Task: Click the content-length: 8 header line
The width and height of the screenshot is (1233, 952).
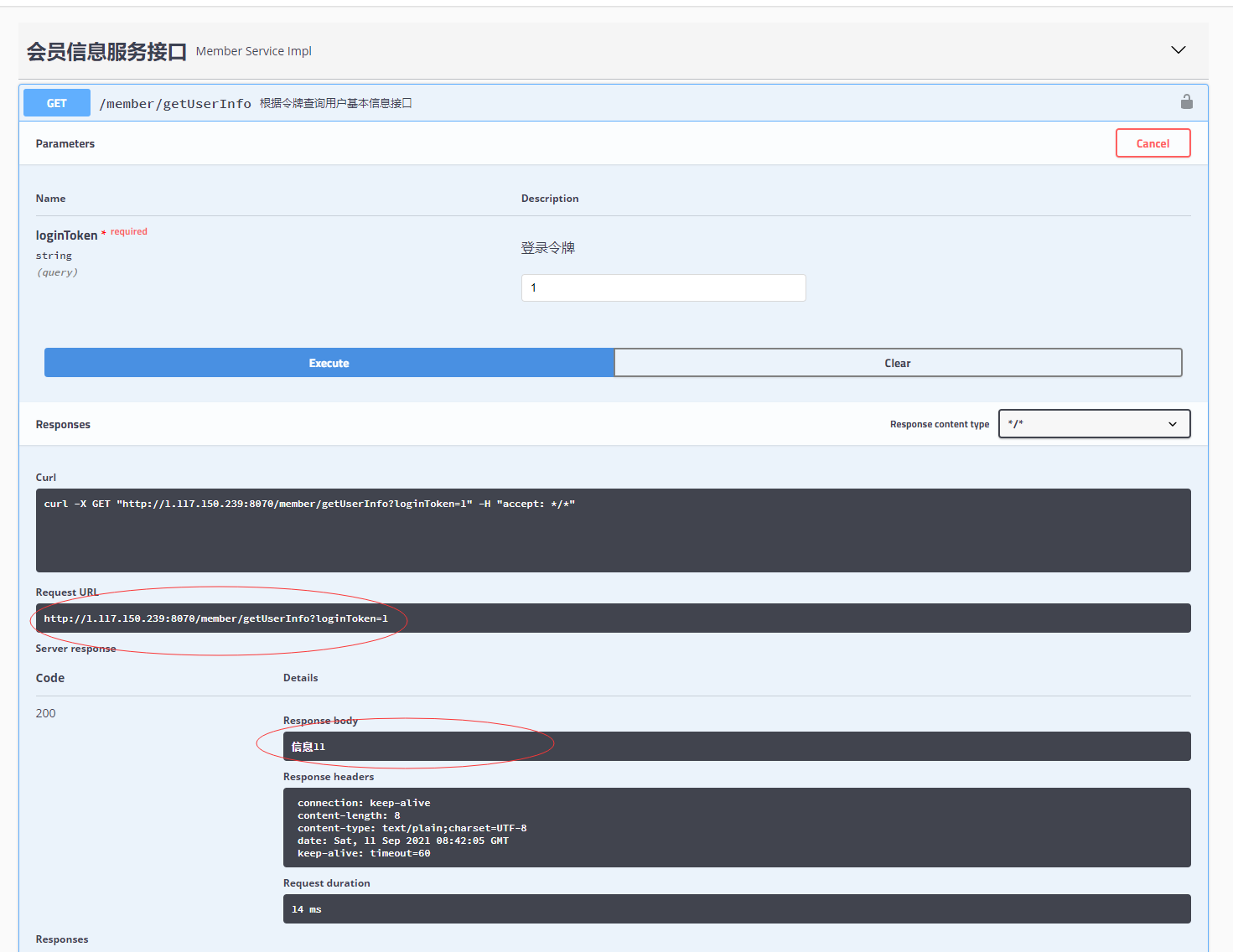Action: 349,815
